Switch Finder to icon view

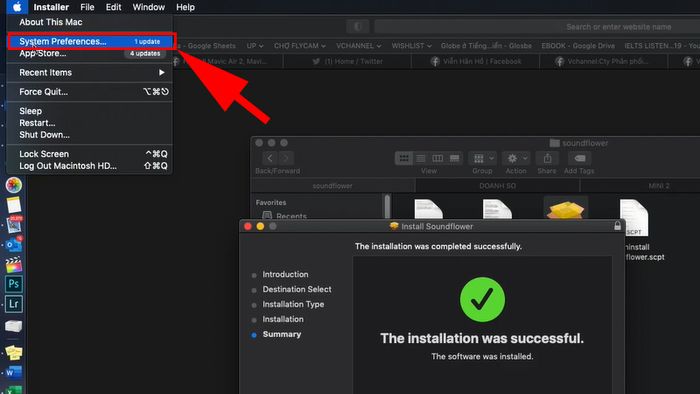click(x=404, y=158)
